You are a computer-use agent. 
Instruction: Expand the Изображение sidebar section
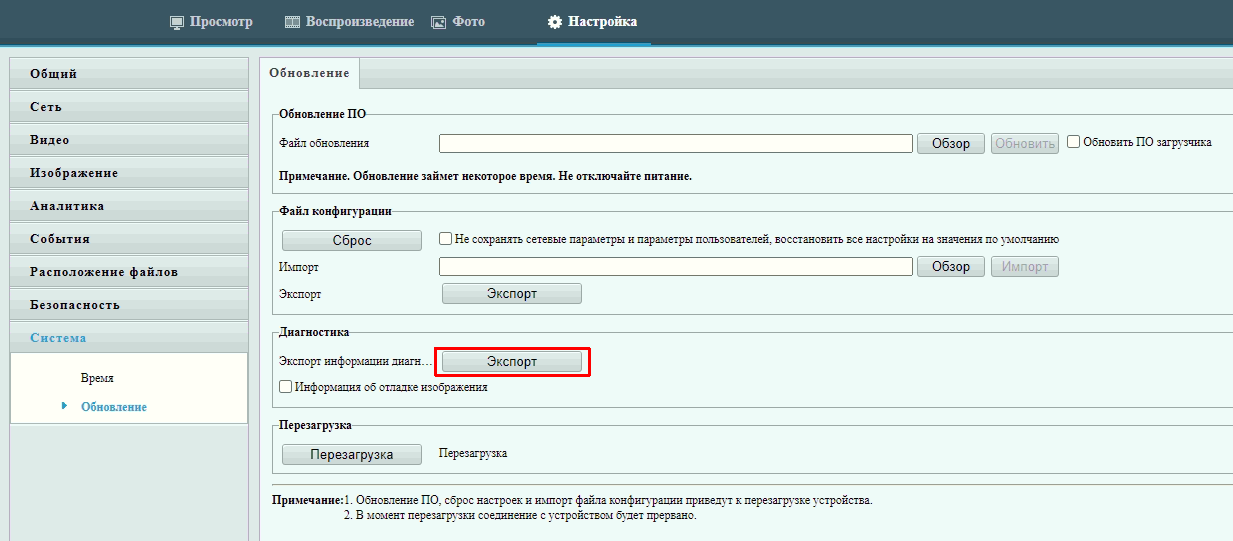pyautogui.click(x=129, y=173)
